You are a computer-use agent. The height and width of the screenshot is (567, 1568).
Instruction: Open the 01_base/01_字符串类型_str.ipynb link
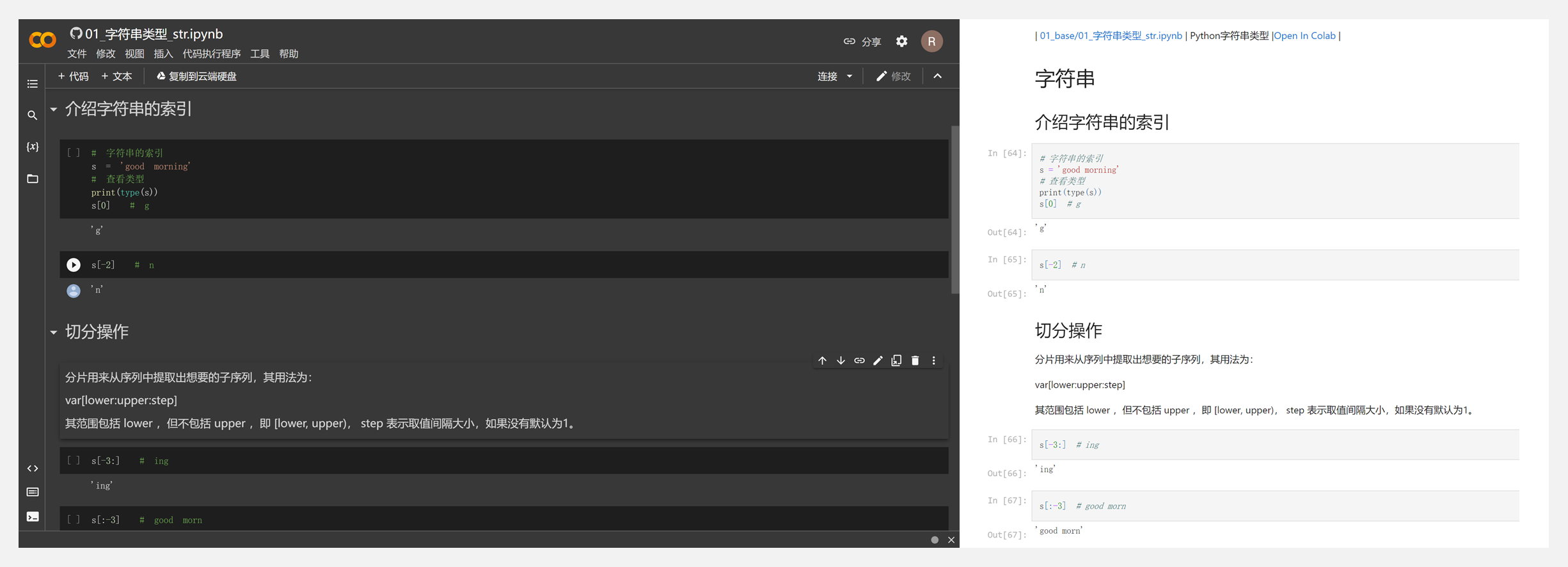point(1111,36)
